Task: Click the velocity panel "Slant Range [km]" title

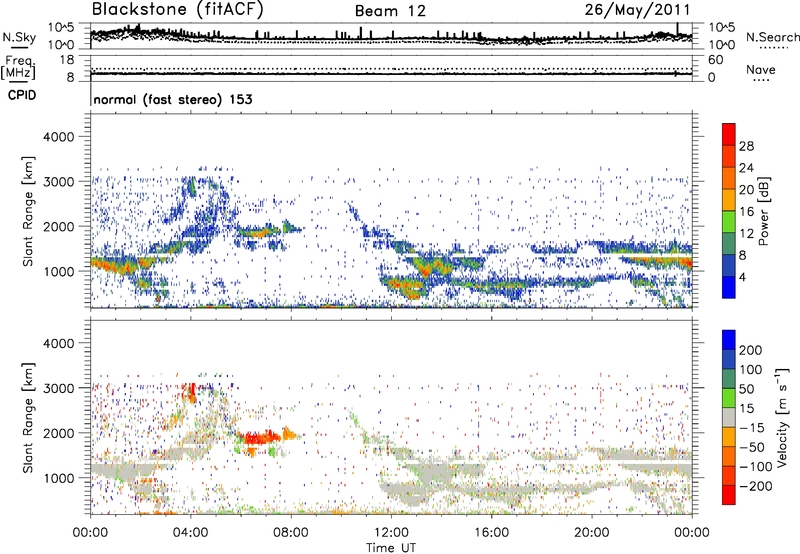Action: [28, 417]
